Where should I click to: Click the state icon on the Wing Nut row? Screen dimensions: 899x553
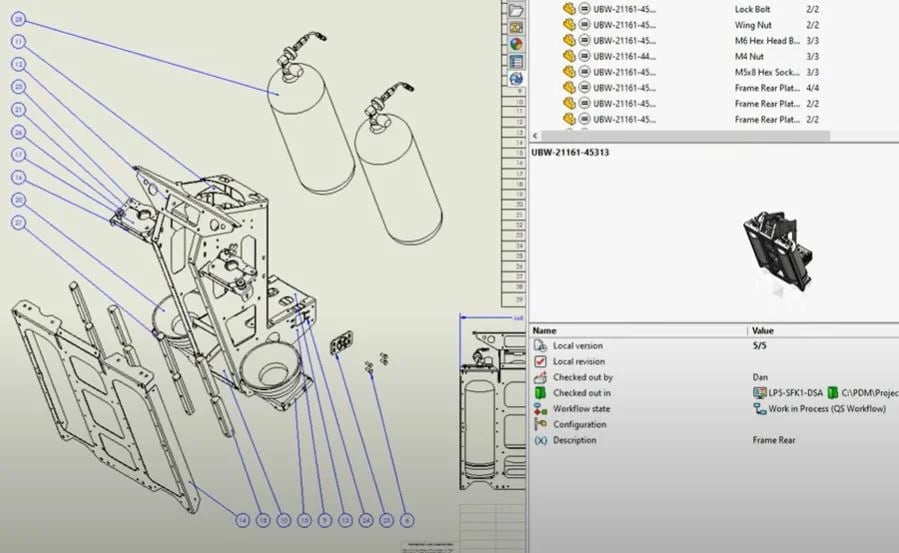584,25
